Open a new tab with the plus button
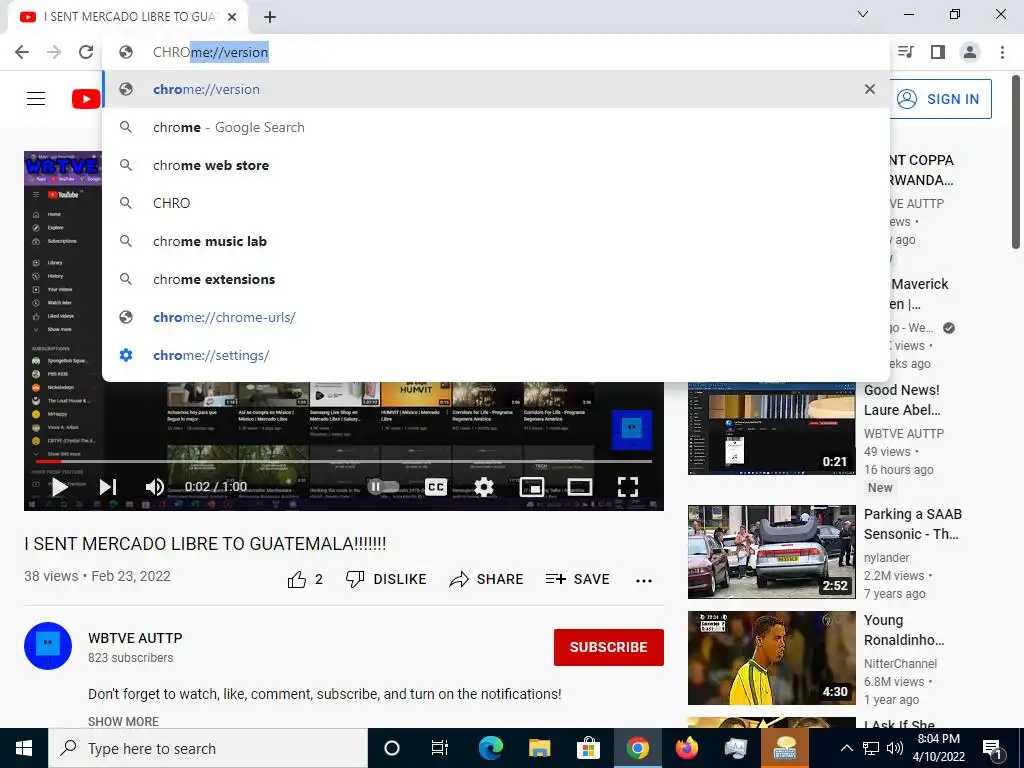Viewport: 1024px width, 768px height. pos(270,17)
